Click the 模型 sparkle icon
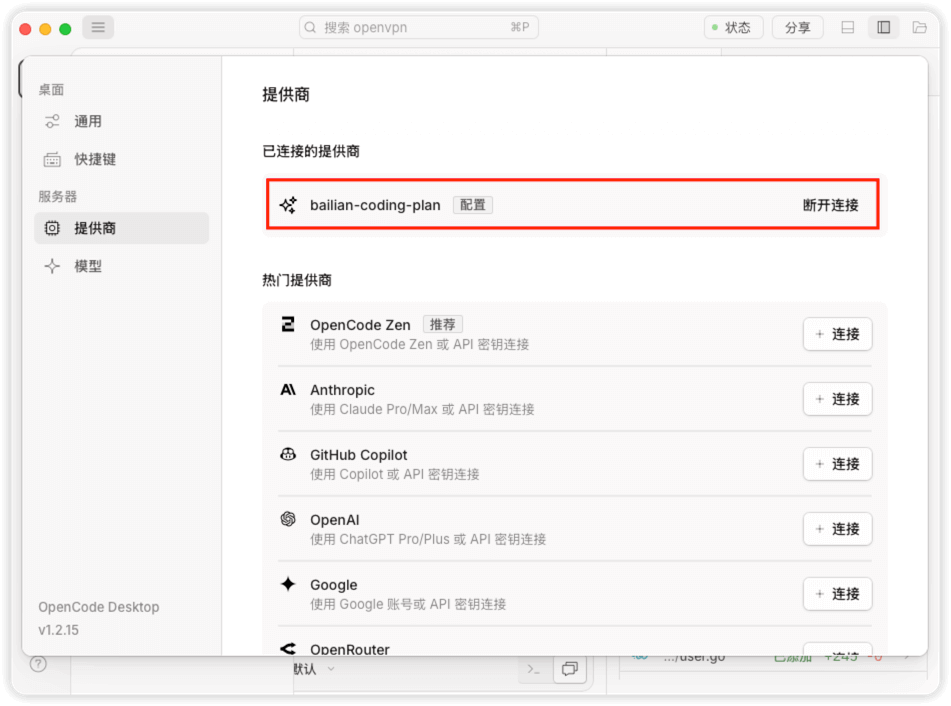This screenshot has width=951, height=706. point(52,266)
